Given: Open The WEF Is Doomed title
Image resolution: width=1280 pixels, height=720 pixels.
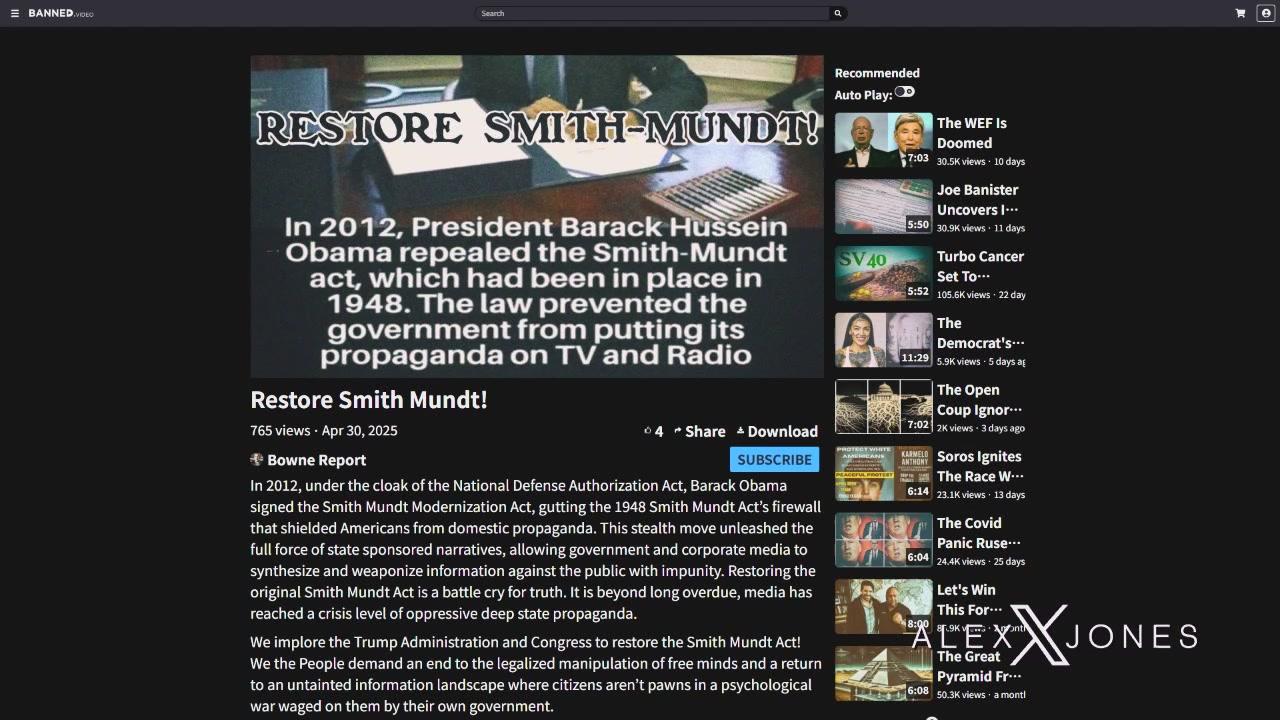Looking at the screenshot, I should [x=972, y=133].
